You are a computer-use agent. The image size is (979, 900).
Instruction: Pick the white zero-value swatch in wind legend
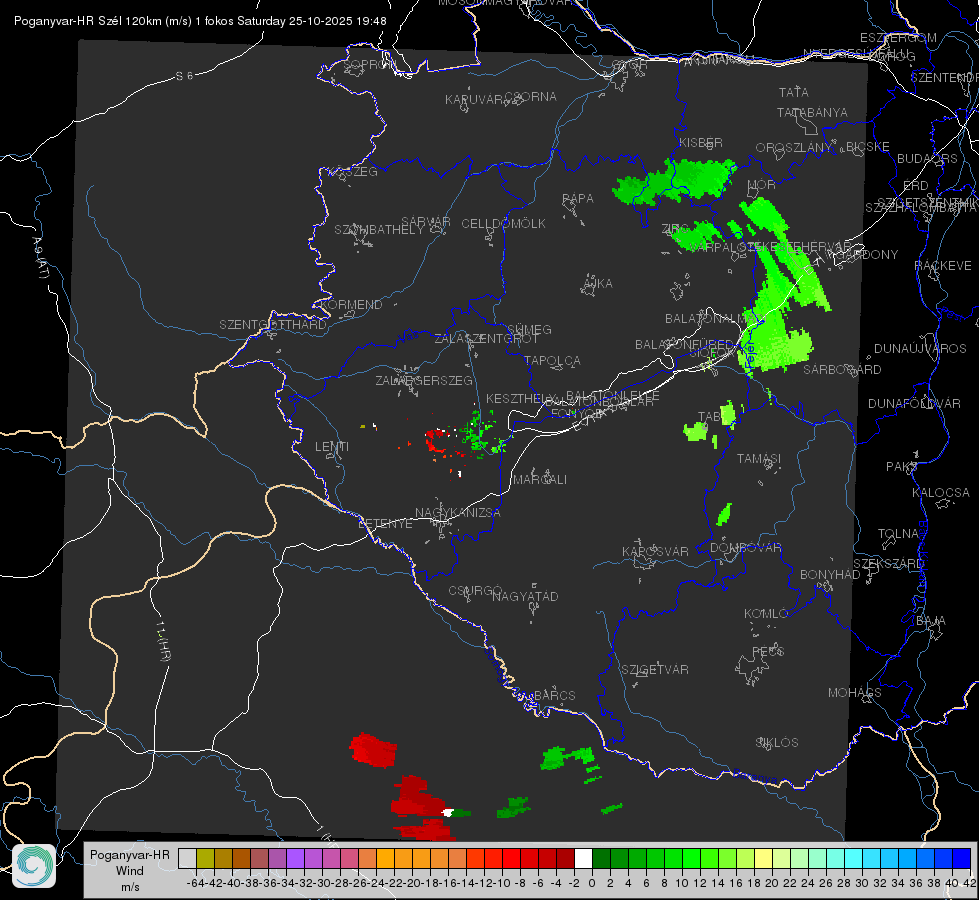coord(583,858)
